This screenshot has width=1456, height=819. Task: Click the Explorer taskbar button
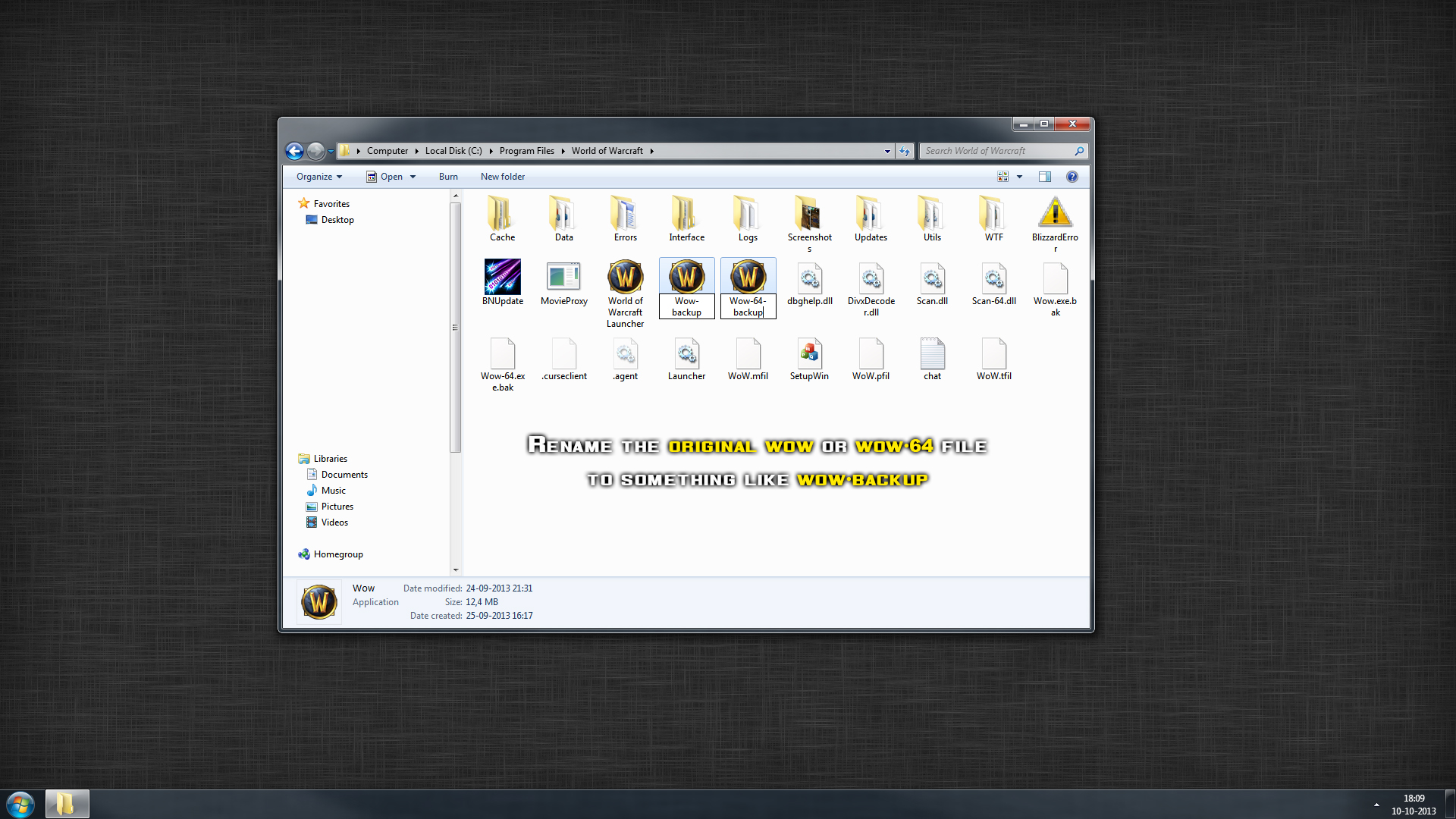click(67, 804)
